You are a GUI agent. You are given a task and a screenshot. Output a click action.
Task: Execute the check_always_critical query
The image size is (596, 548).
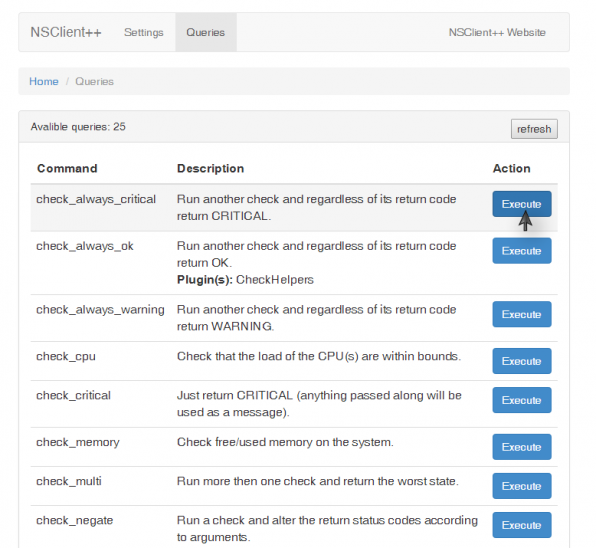click(x=522, y=204)
